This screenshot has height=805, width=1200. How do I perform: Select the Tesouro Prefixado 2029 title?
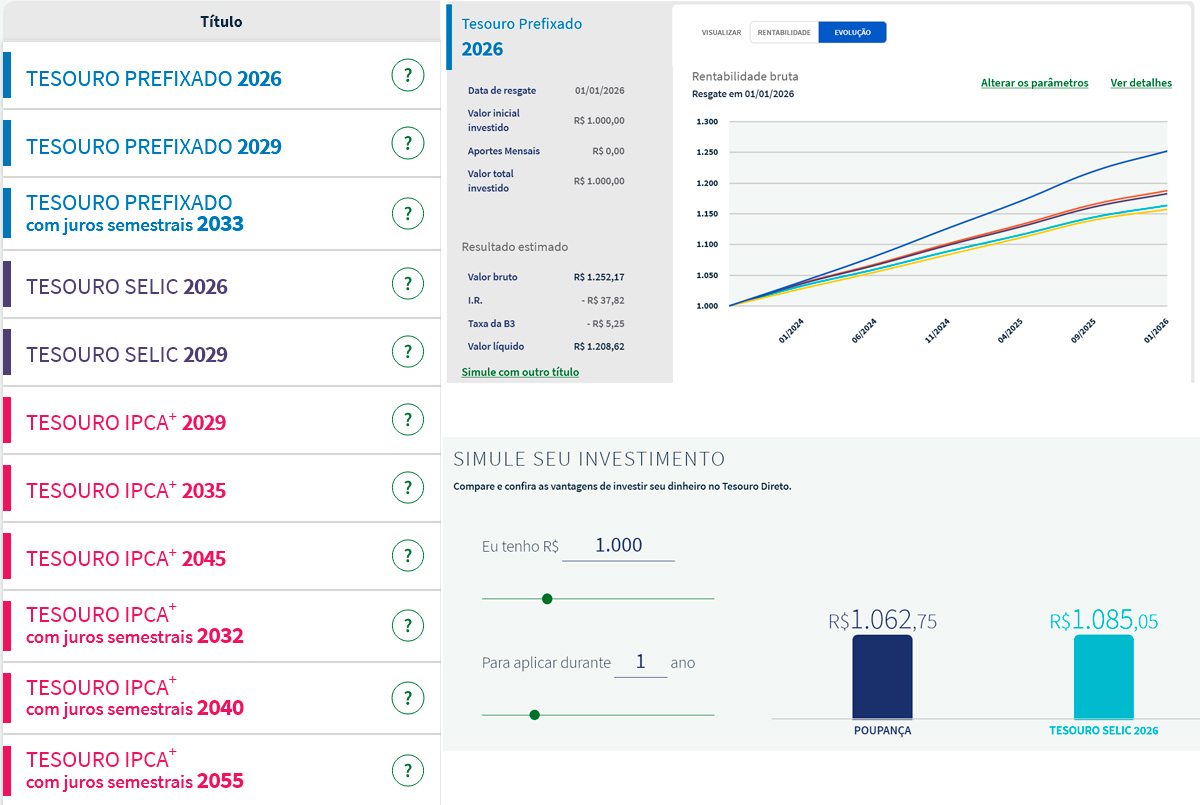tap(154, 146)
